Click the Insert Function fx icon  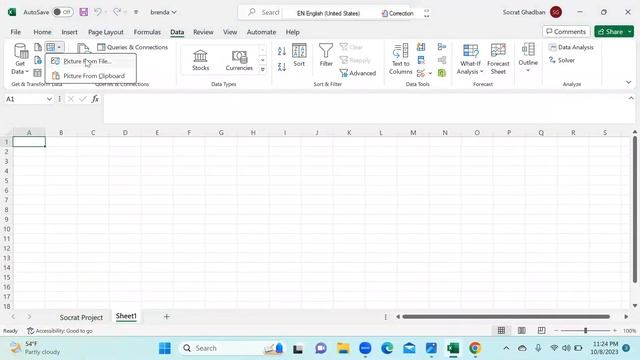(95, 99)
